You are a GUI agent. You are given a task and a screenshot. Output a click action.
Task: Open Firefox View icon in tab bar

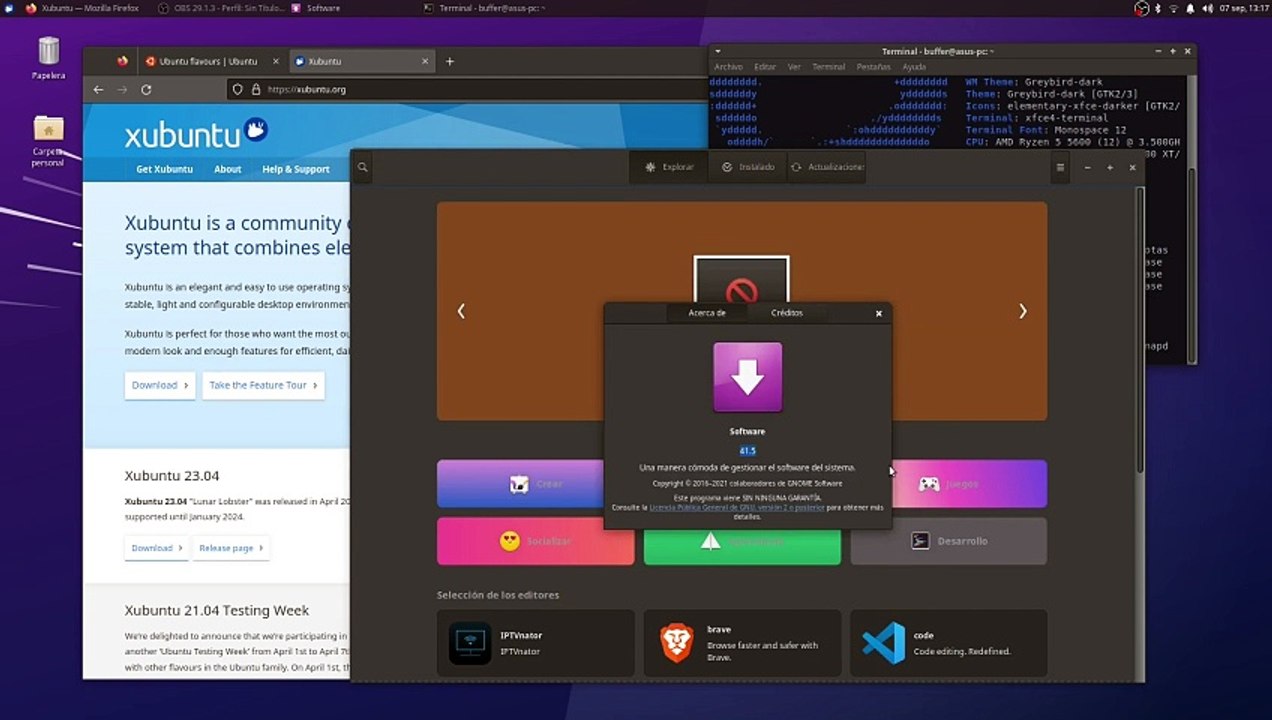tap(122, 61)
